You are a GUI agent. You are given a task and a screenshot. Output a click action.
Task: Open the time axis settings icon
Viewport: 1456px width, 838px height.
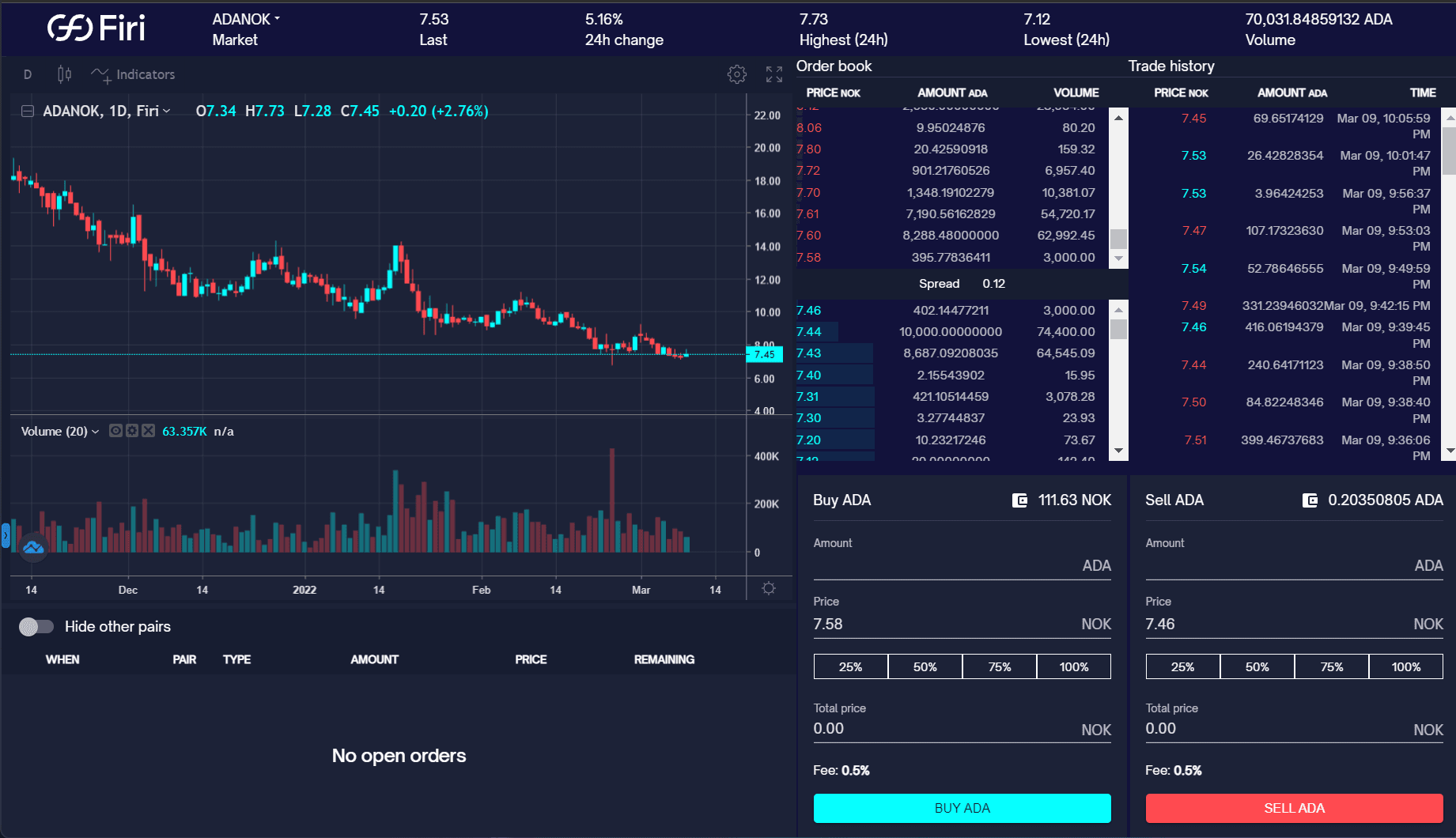pos(768,589)
